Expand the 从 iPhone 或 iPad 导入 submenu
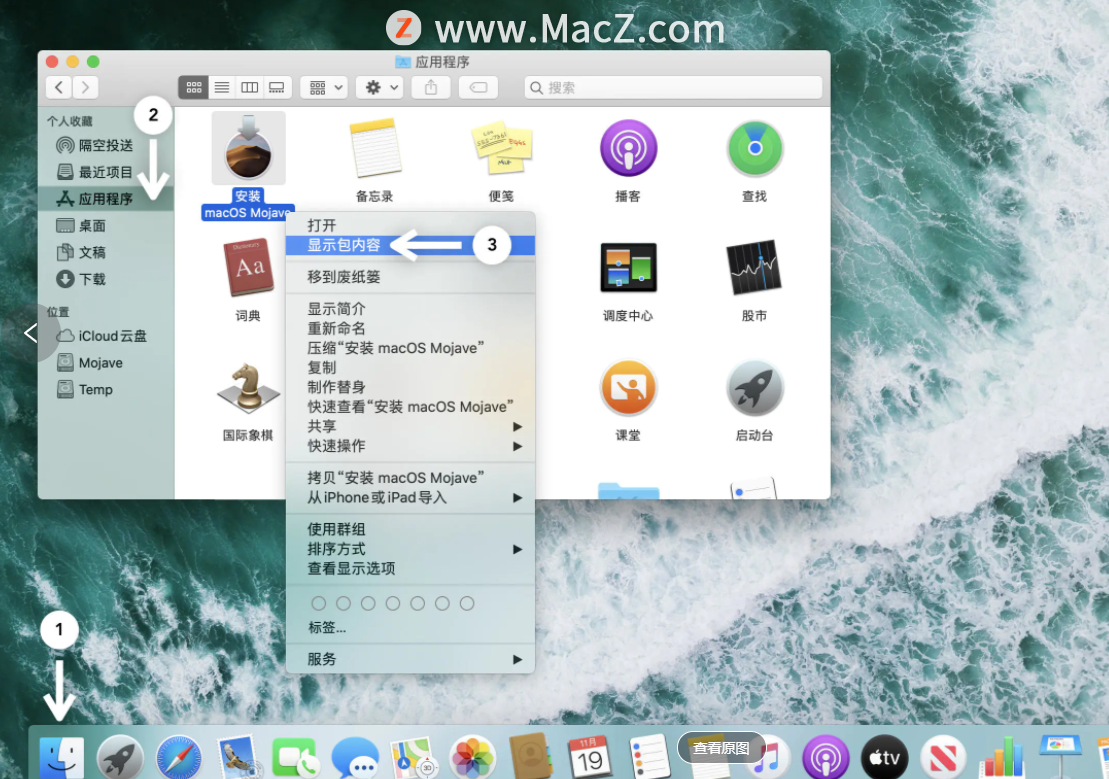The height and width of the screenshot is (779, 1109). coord(410,497)
